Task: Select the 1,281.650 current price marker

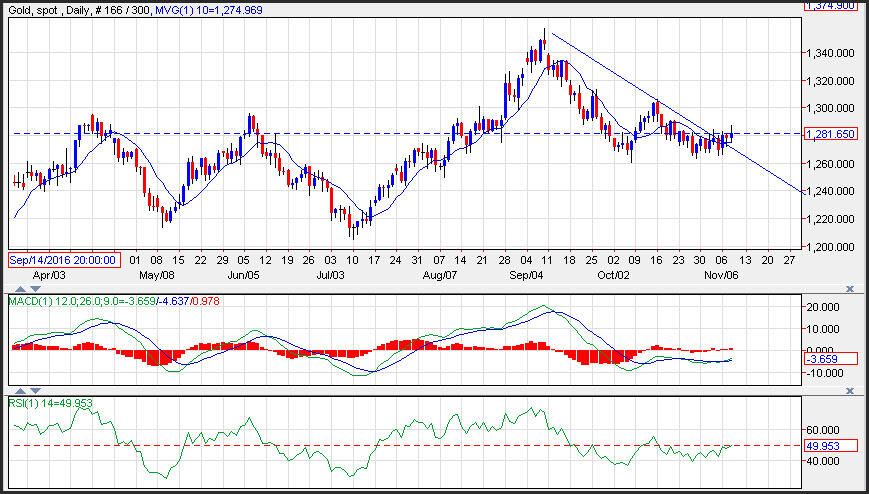Action: (831, 133)
